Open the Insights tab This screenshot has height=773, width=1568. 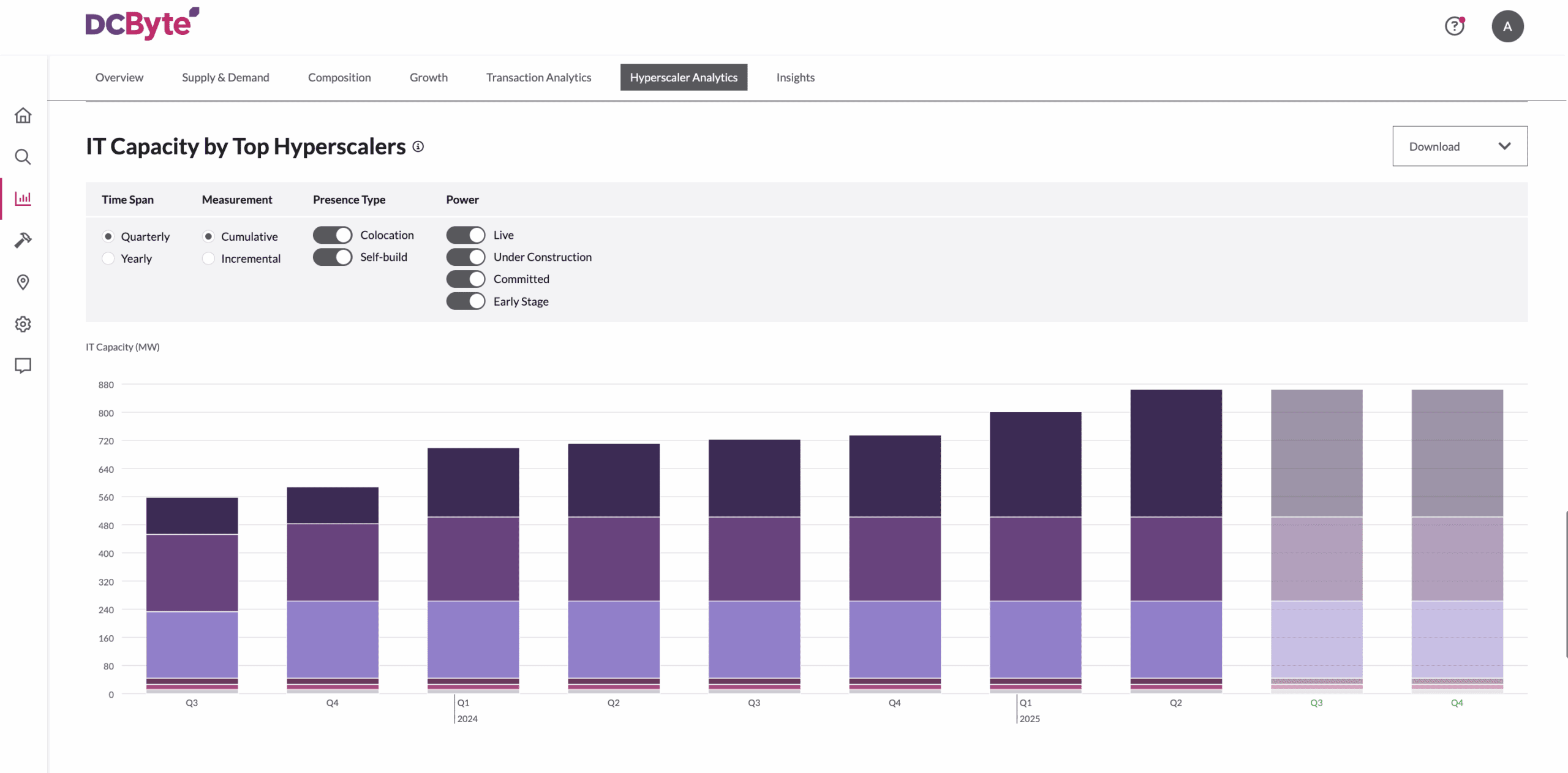pyautogui.click(x=795, y=77)
